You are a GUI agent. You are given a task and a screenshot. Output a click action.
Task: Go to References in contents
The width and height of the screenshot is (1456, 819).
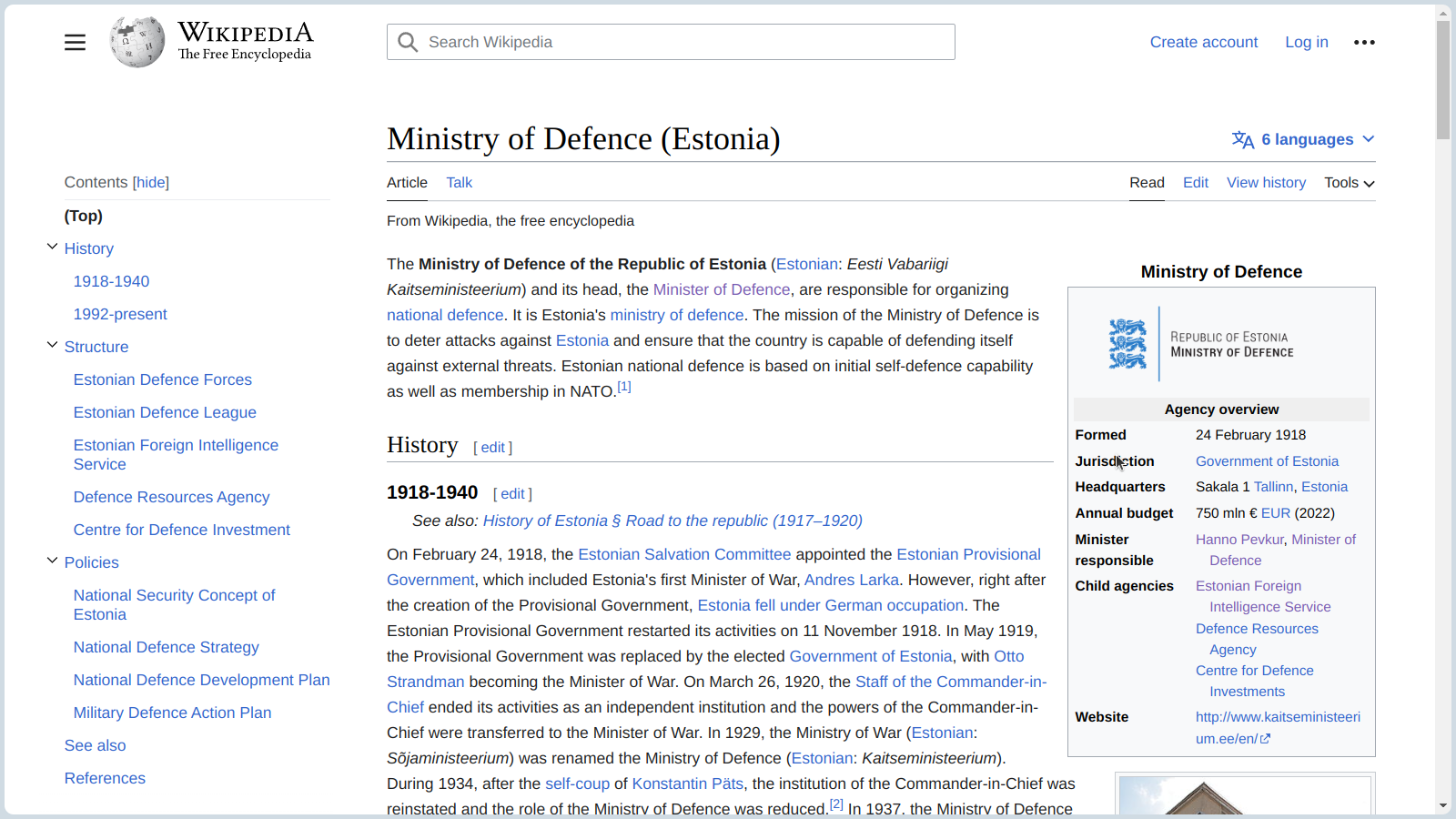[105, 778]
